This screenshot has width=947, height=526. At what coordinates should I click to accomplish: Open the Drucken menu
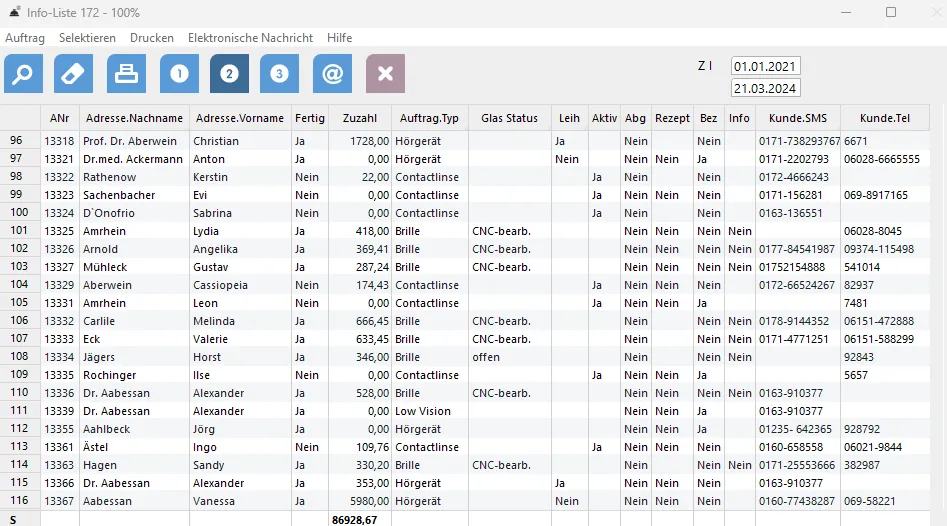[x=152, y=38]
